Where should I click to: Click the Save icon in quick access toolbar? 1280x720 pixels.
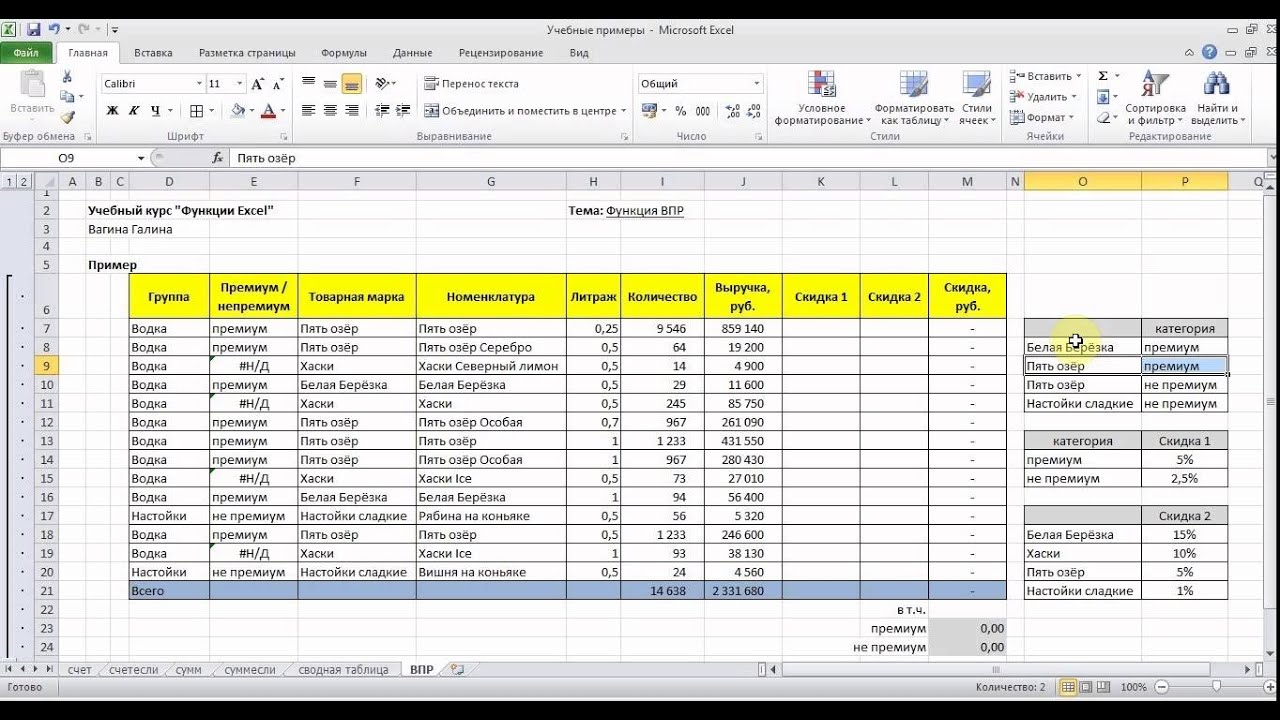pyautogui.click(x=34, y=30)
